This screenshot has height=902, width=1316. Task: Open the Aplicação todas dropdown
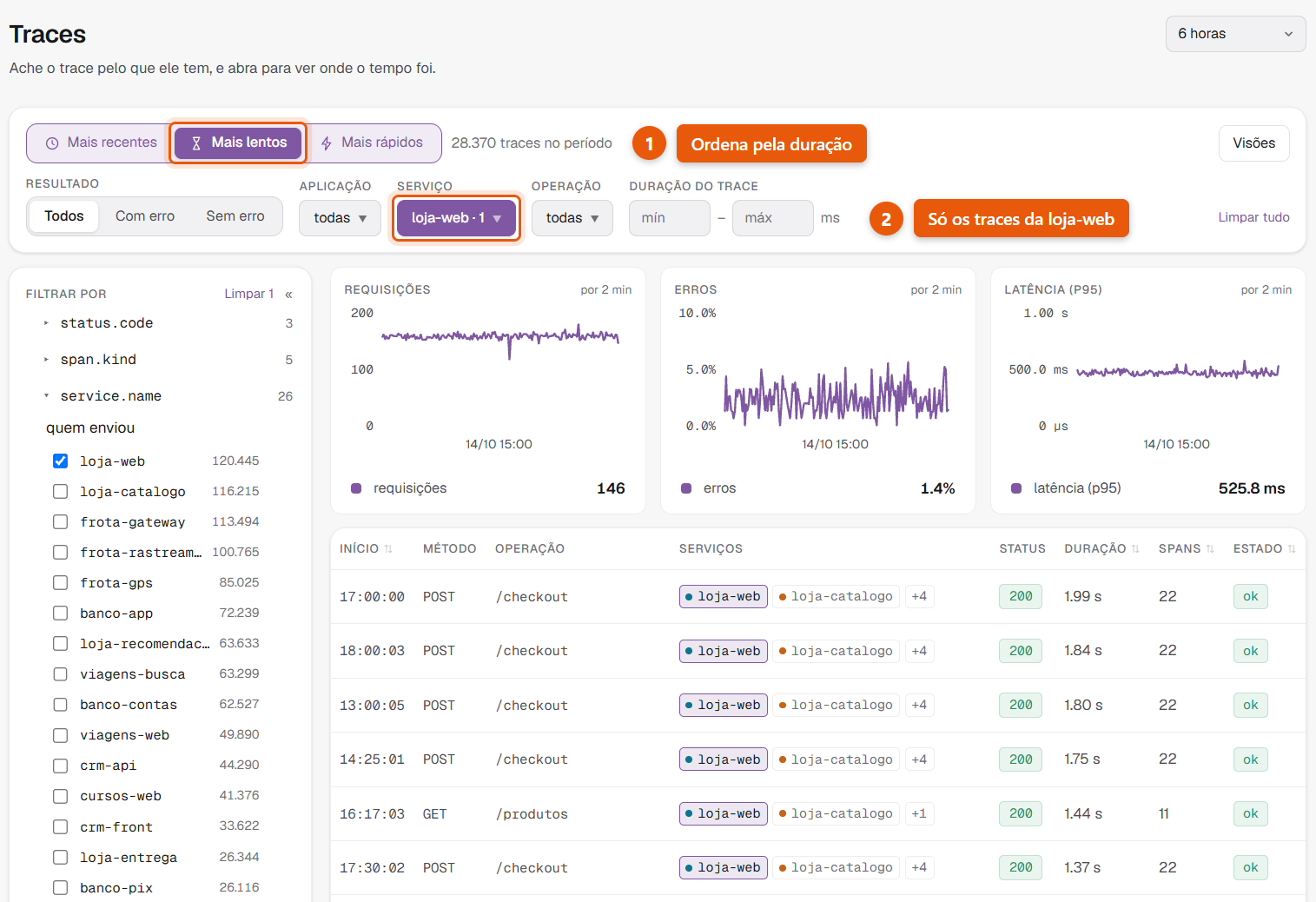[340, 218]
